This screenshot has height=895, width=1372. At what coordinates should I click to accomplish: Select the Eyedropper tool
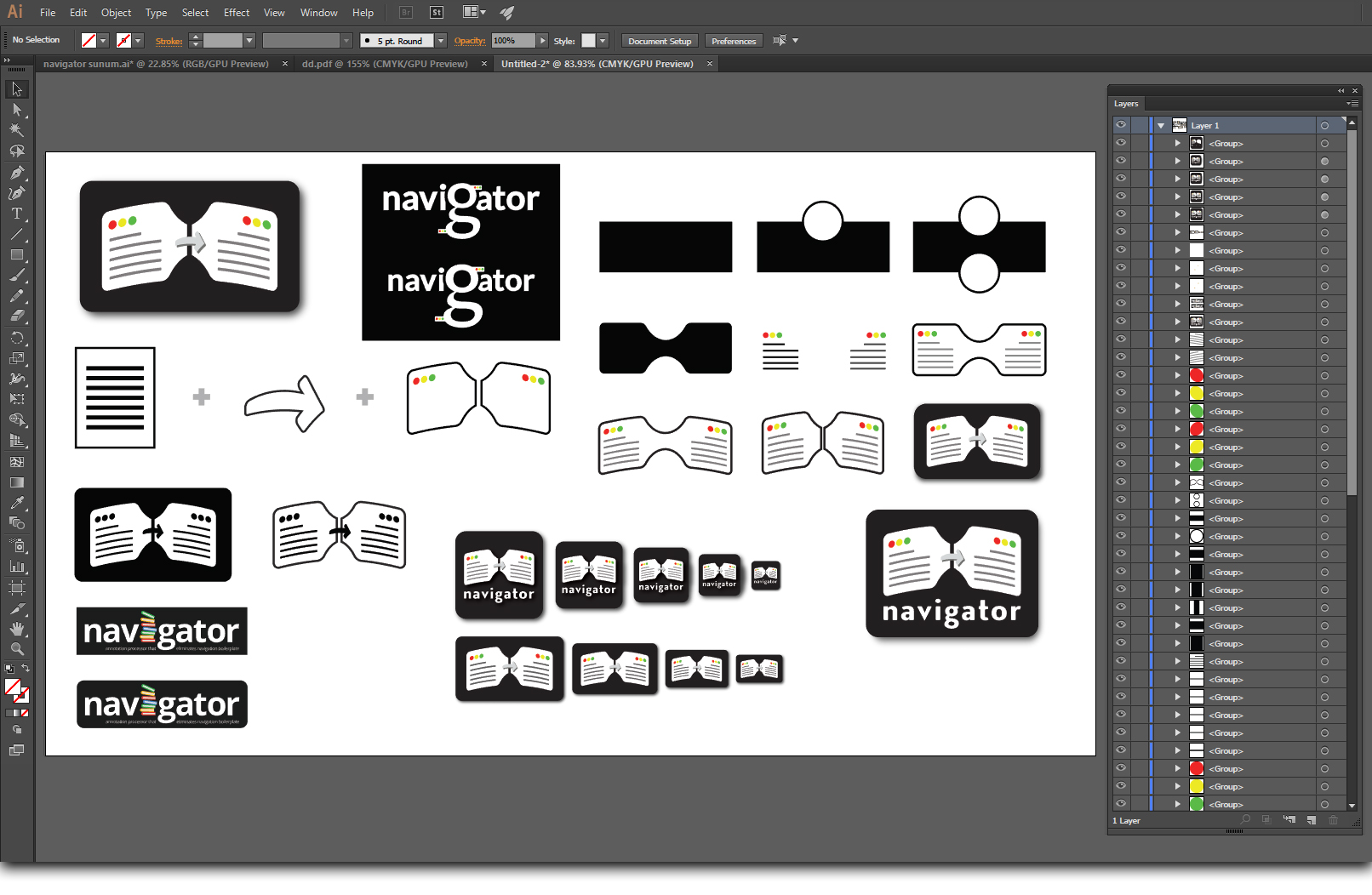[17, 503]
